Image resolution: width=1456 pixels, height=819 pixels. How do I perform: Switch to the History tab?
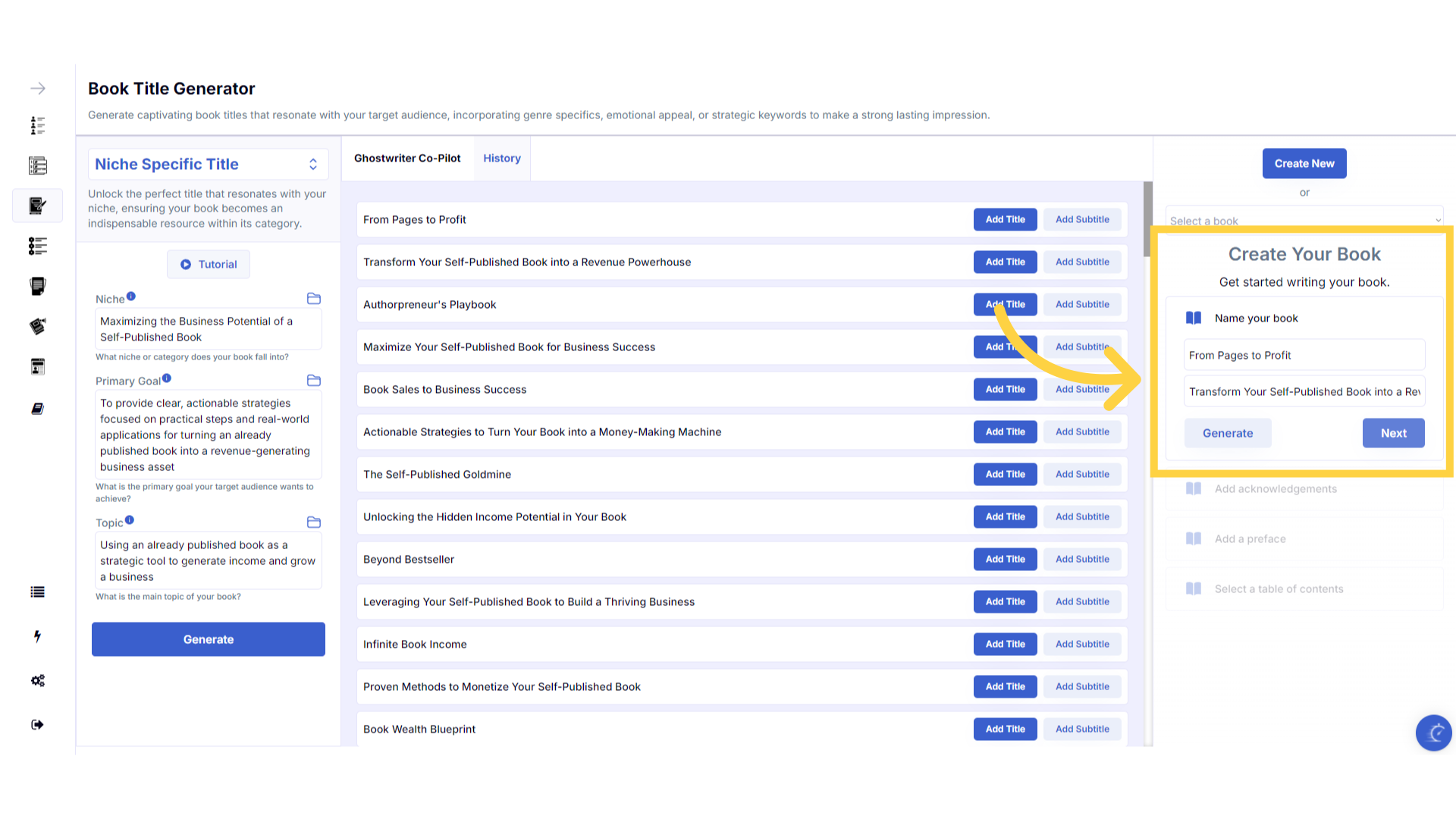pos(502,158)
